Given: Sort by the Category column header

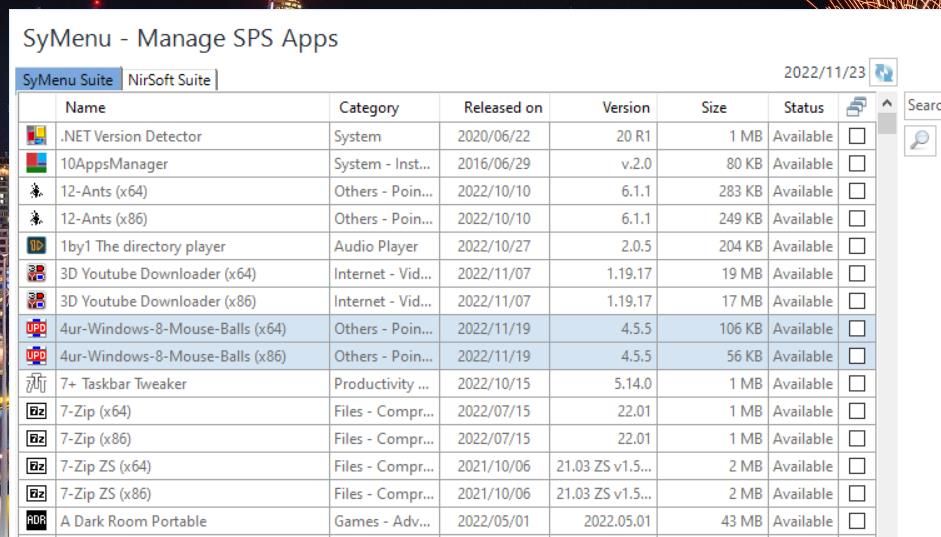Looking at the screenshot, I should pyautogui.click(x=384, y=107).
